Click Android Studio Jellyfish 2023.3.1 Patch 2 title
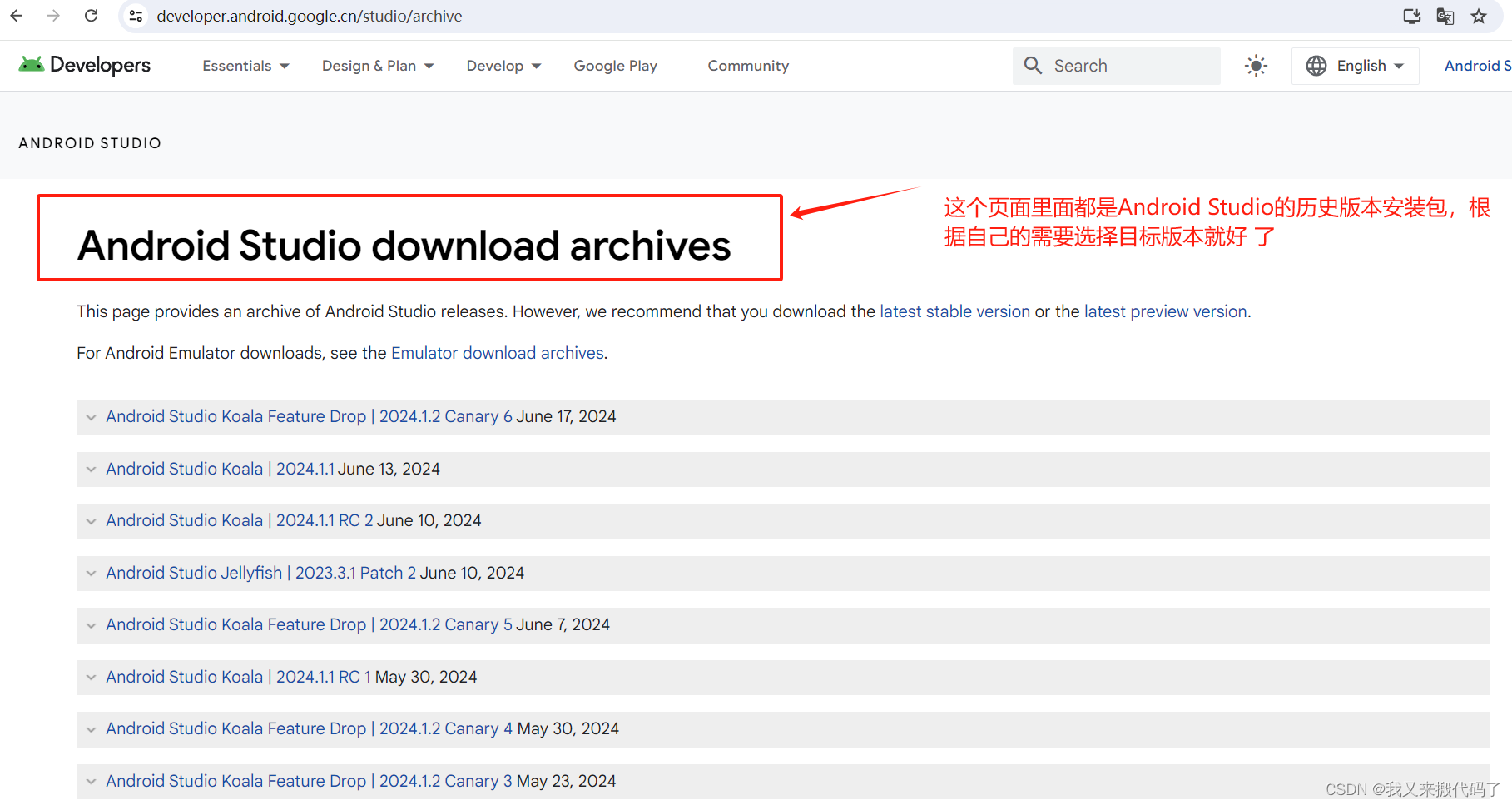This screenshot has width=1512, height=805. coord(260,573)
